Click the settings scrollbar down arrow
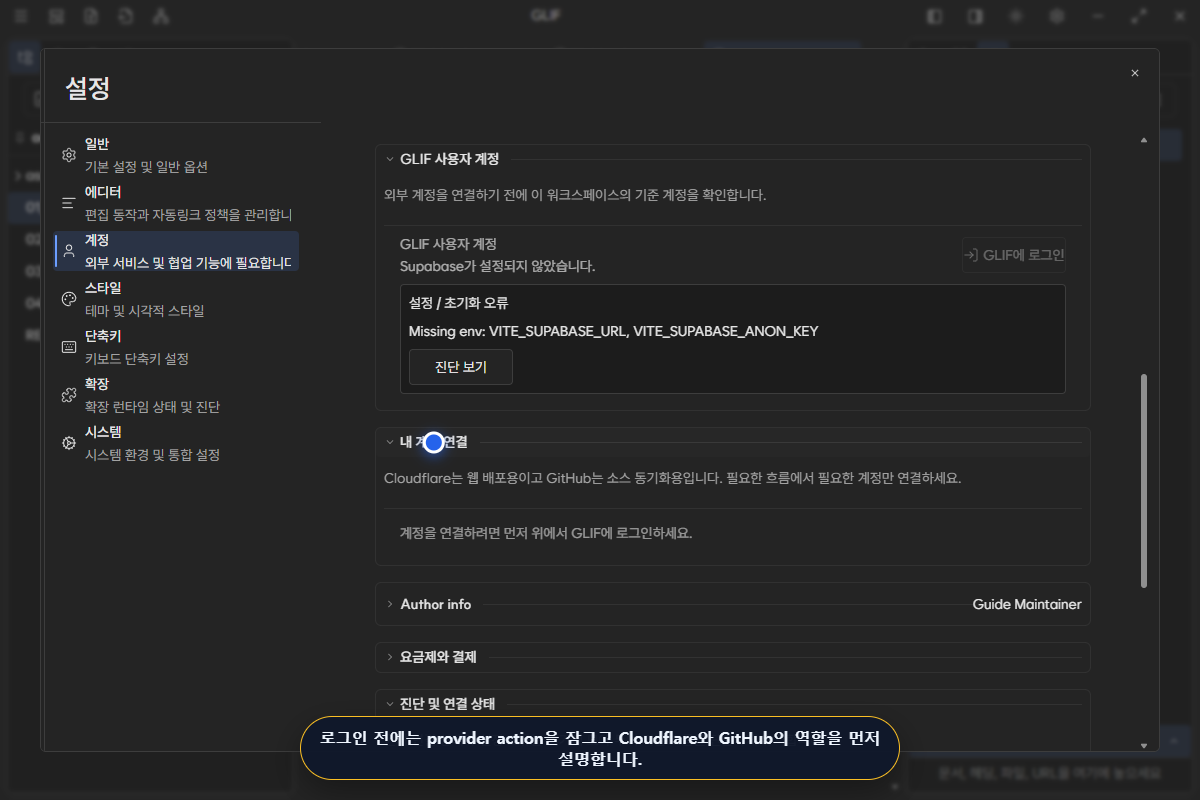Screen dimensions: 1200x800 click(x=1144, y=745)
